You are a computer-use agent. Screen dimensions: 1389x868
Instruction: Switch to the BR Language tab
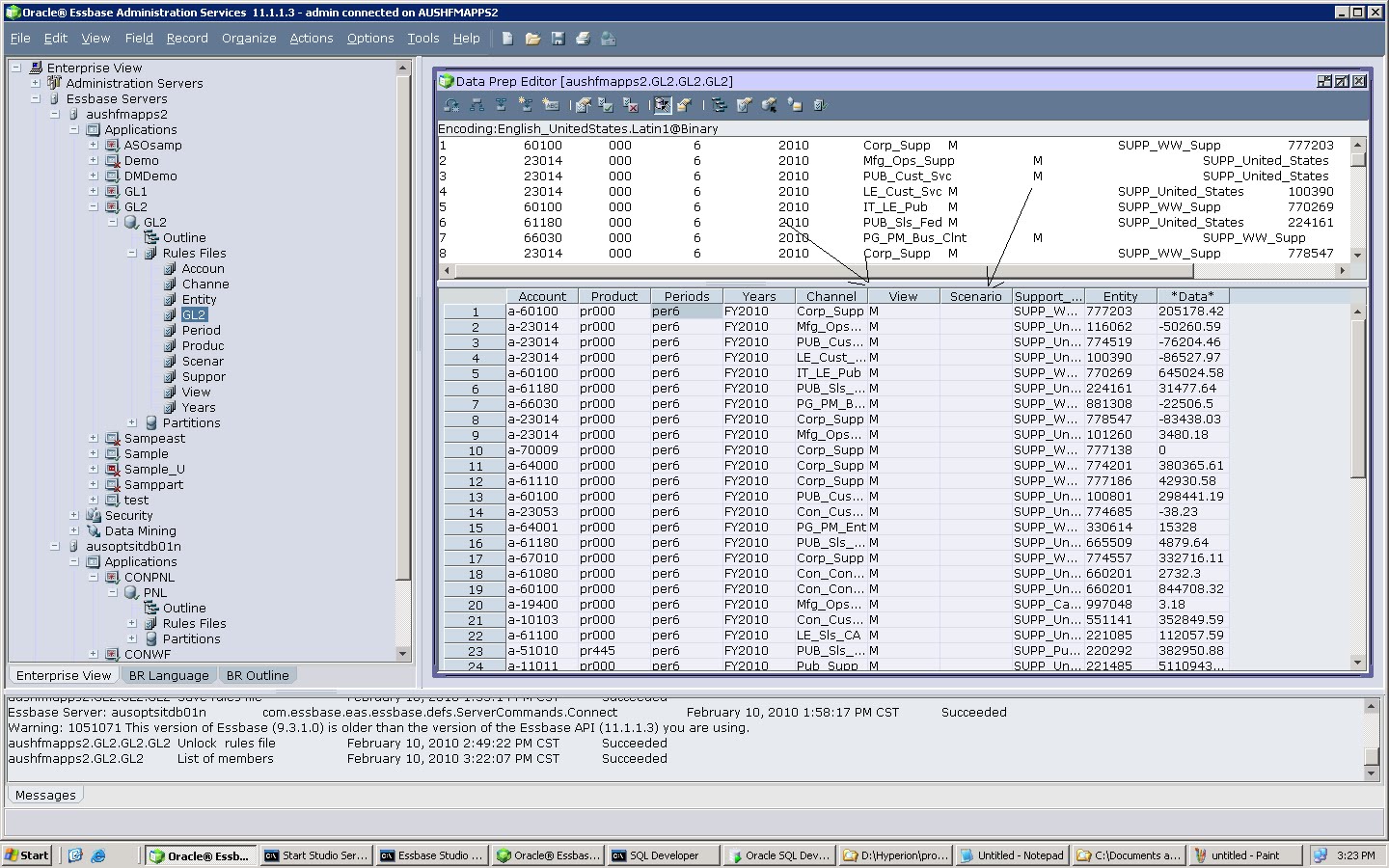click(169, 675)
